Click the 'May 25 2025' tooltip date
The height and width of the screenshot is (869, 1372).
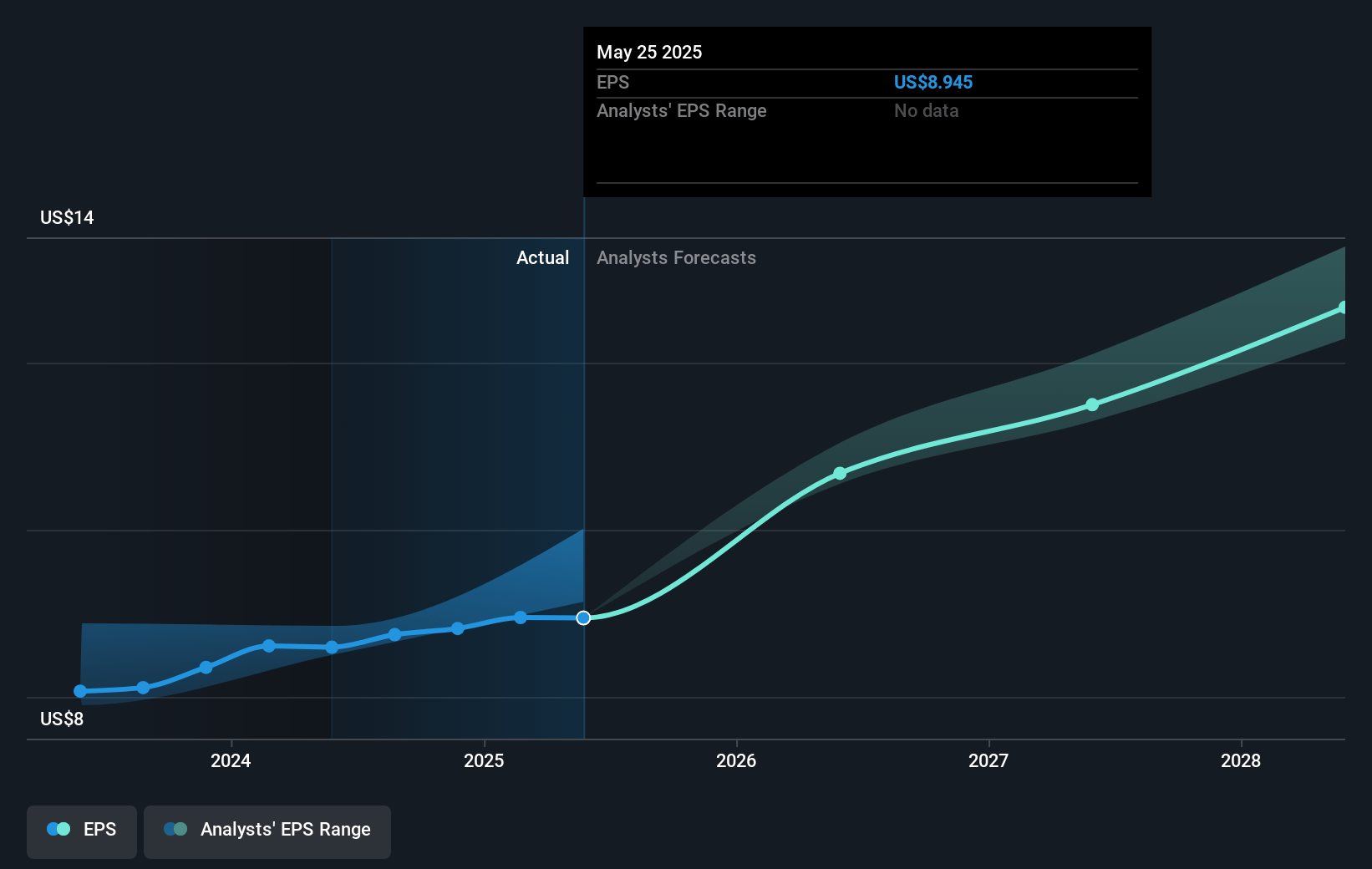tap(649, 53)
